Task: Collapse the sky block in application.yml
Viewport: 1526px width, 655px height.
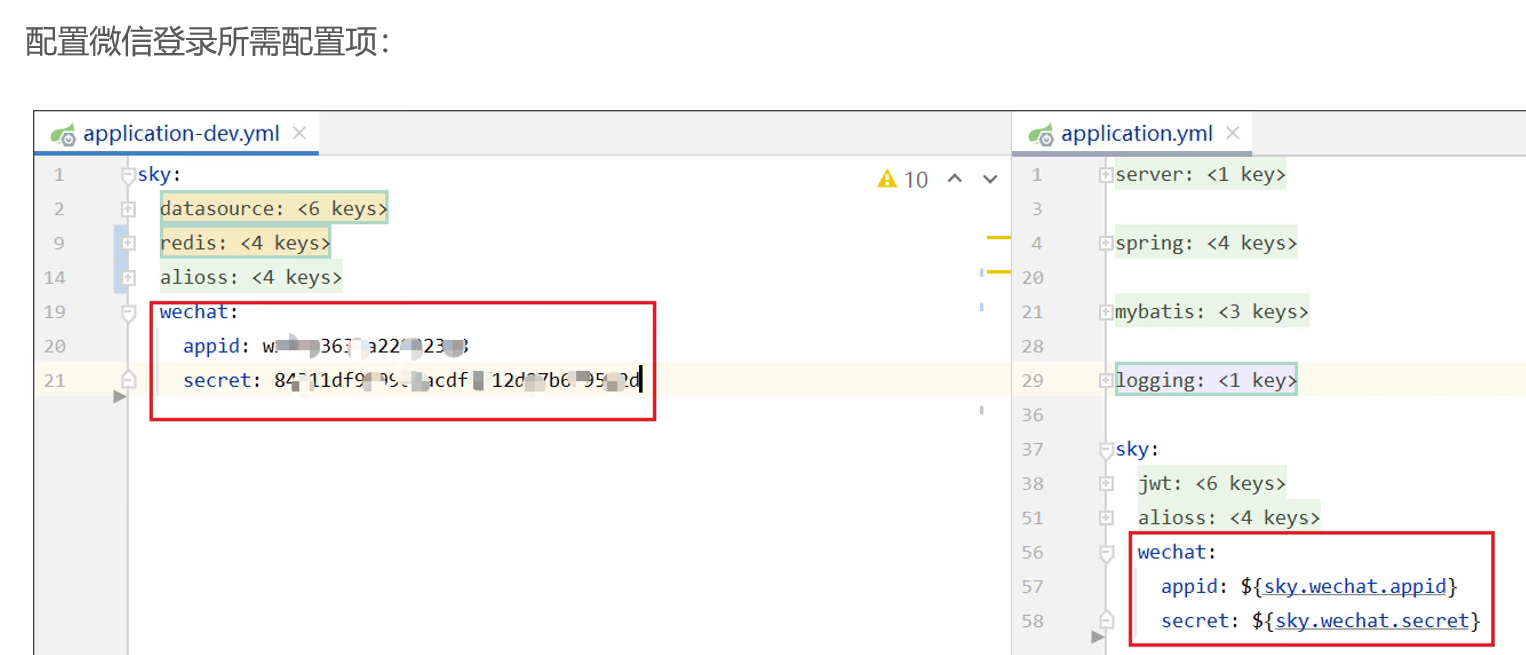Action: pyautogui.click(x=1105, y=450)
